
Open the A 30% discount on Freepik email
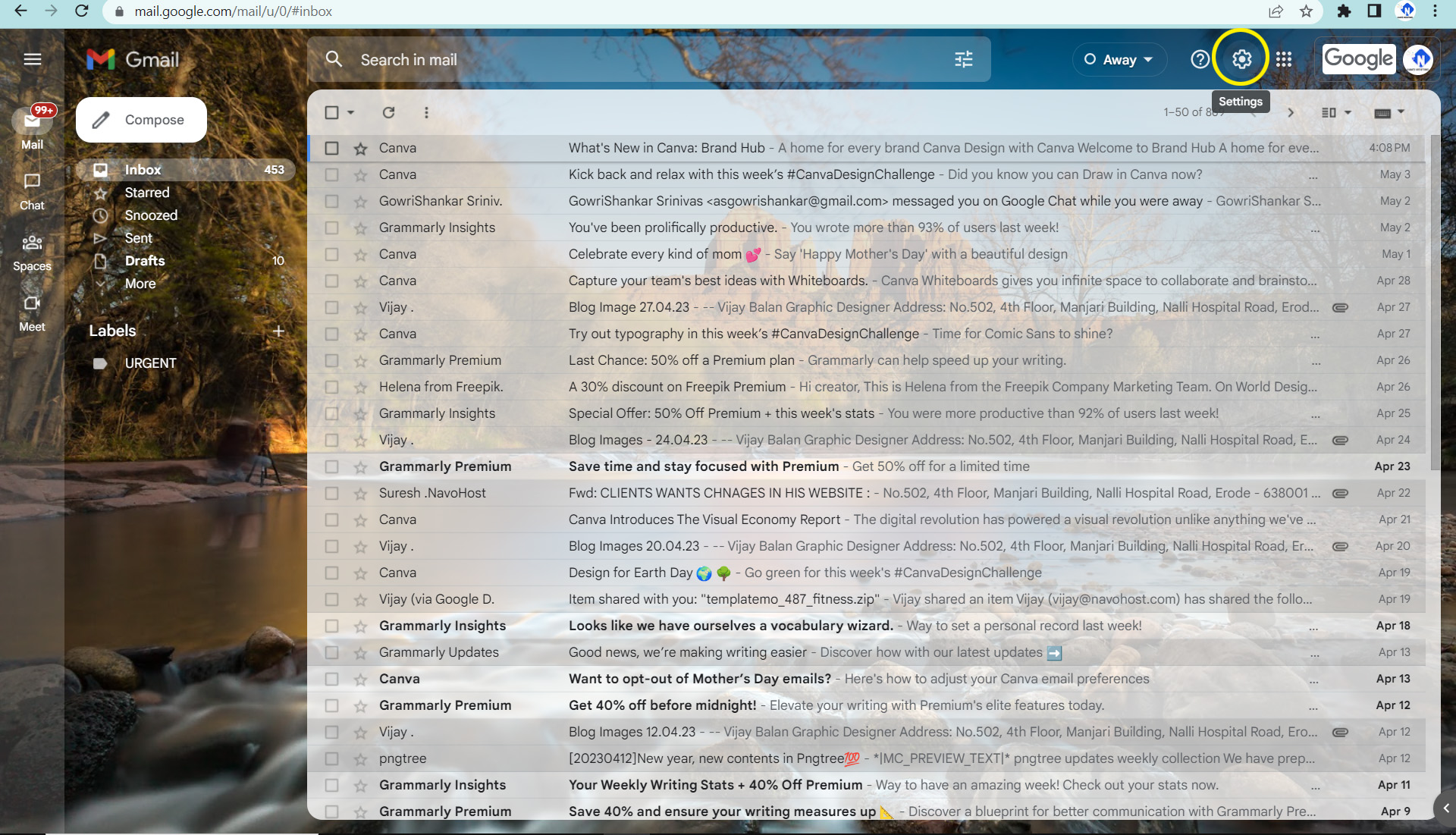[866, 387]
